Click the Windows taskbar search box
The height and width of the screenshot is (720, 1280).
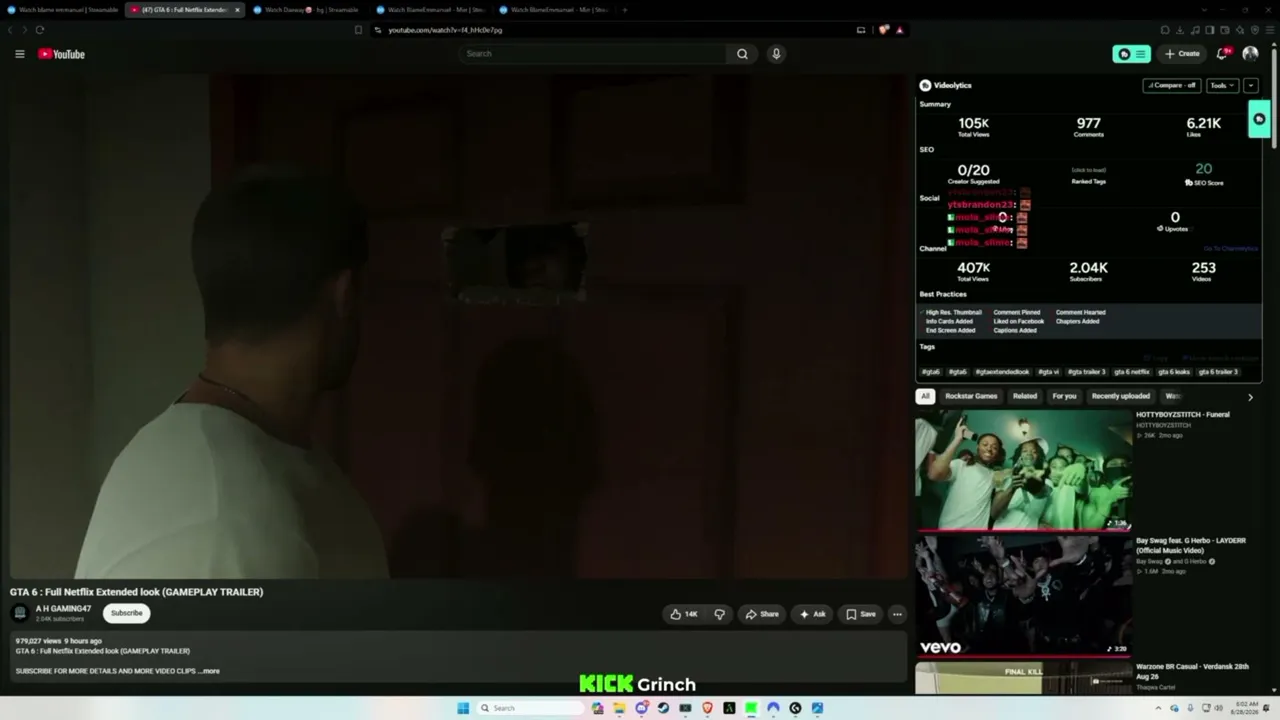click(x=529, y=708)
